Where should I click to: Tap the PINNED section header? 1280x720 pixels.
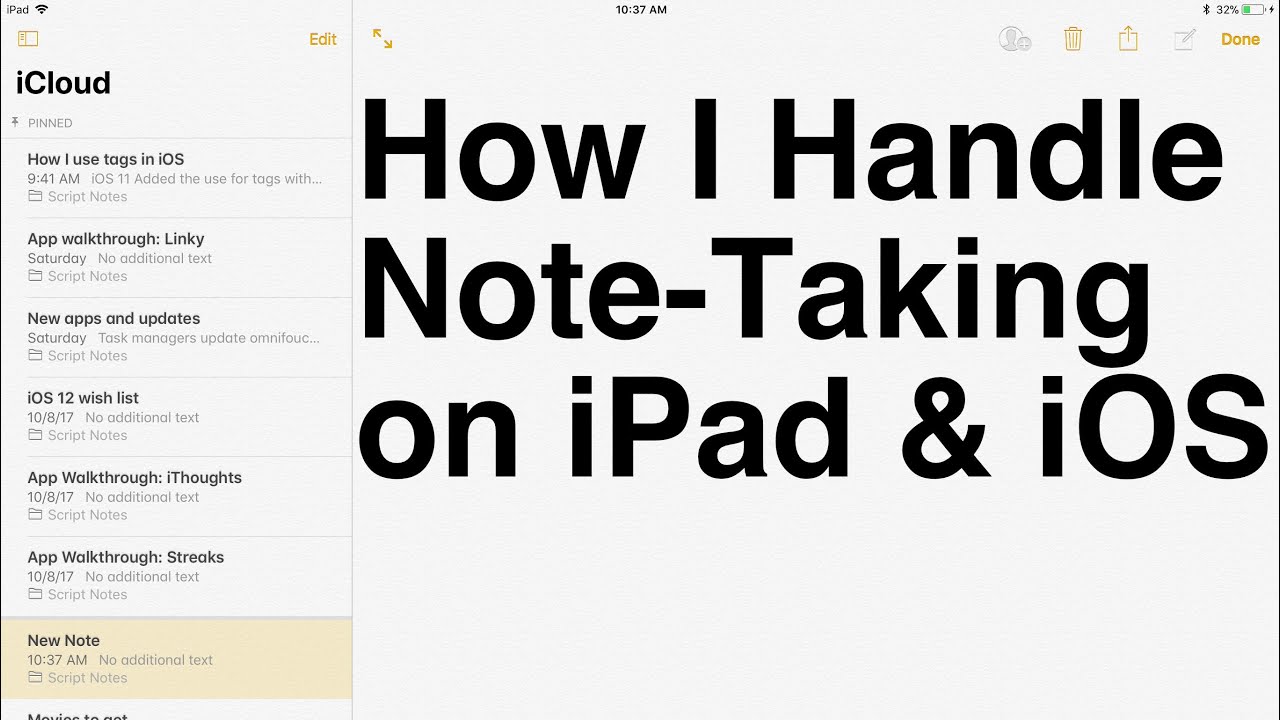click(50, 123)
